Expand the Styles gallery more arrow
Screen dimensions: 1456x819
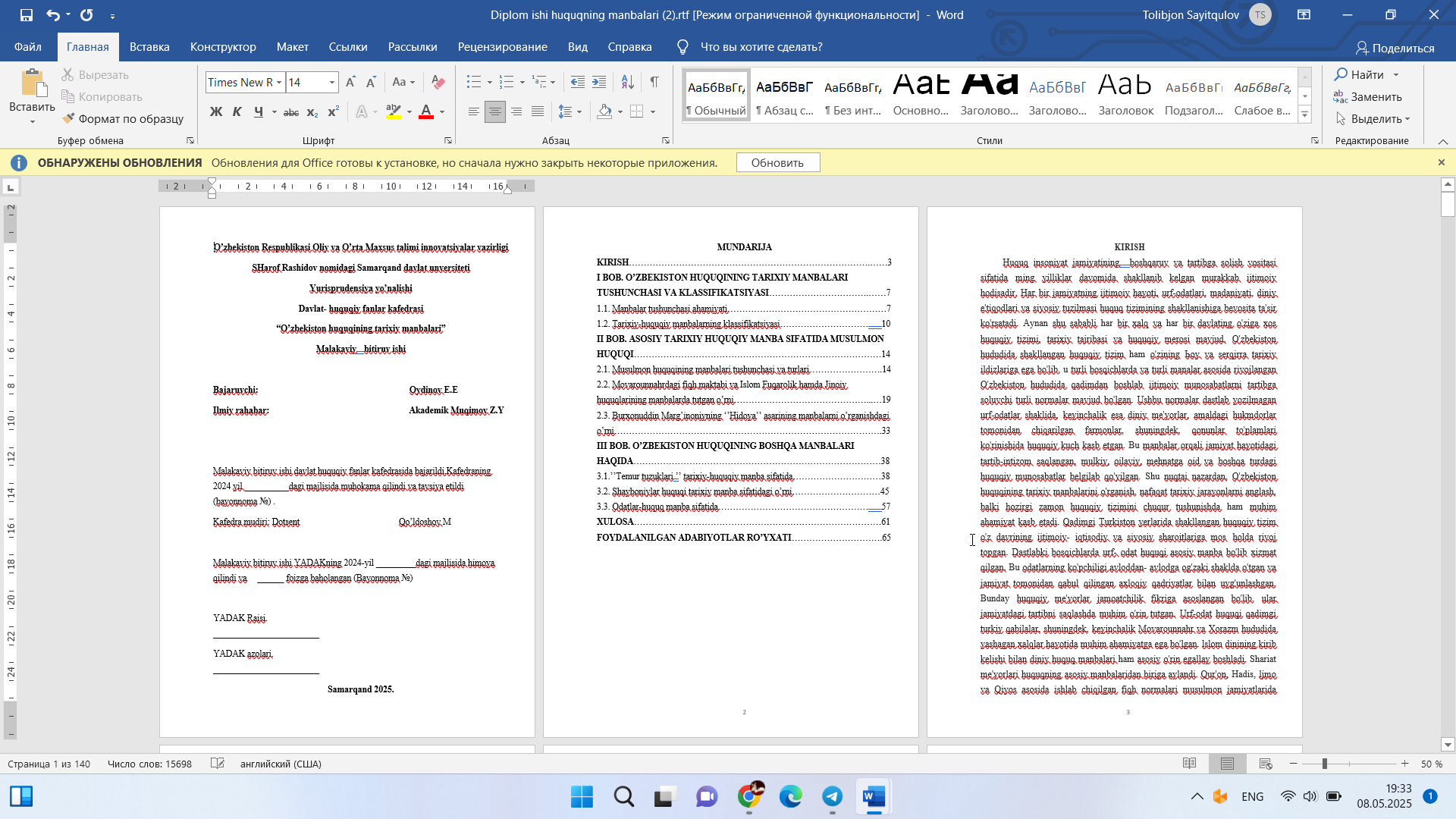(x=1304, y=115)
